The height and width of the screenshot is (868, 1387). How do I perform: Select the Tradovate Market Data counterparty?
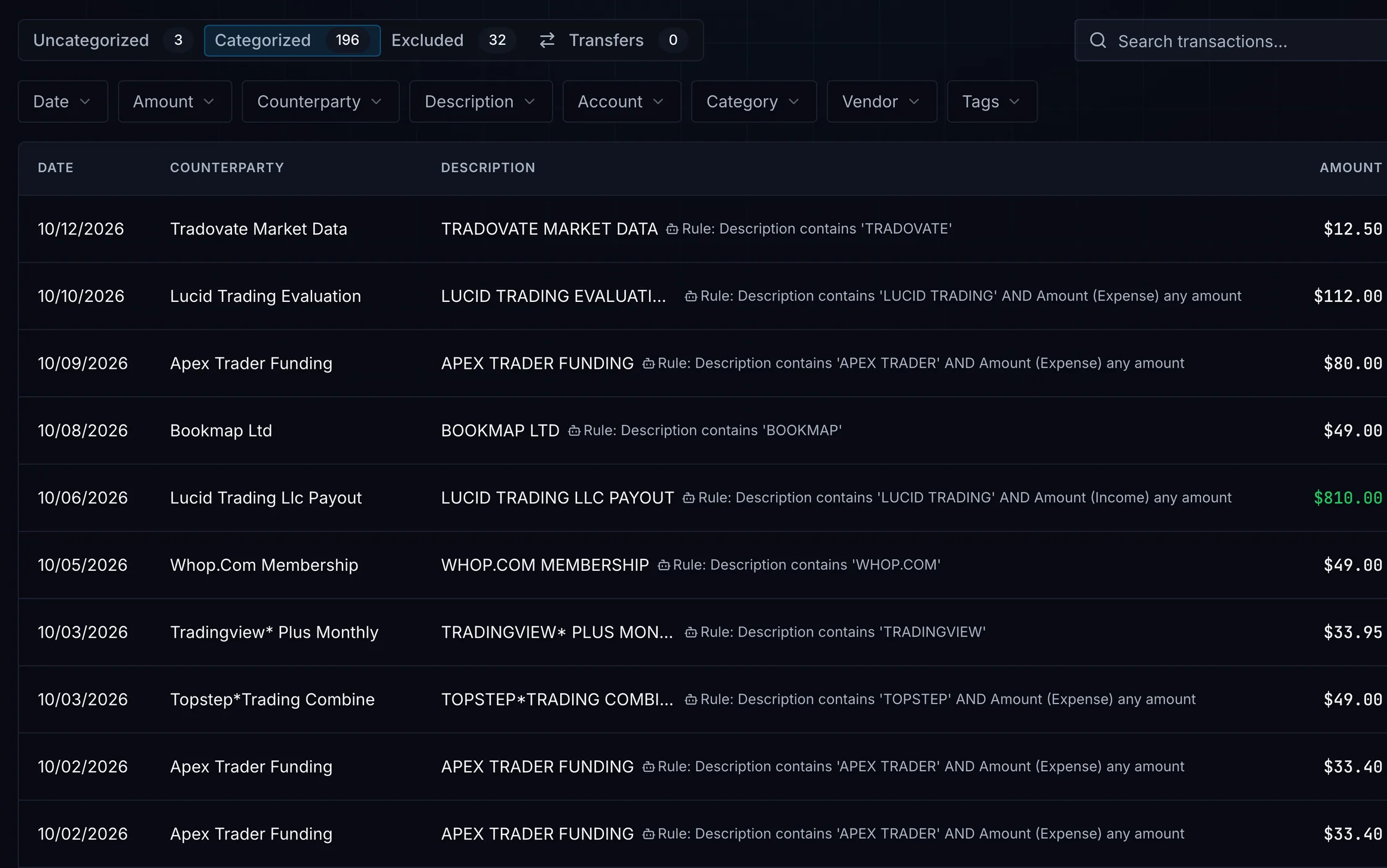tap(258, 229)
